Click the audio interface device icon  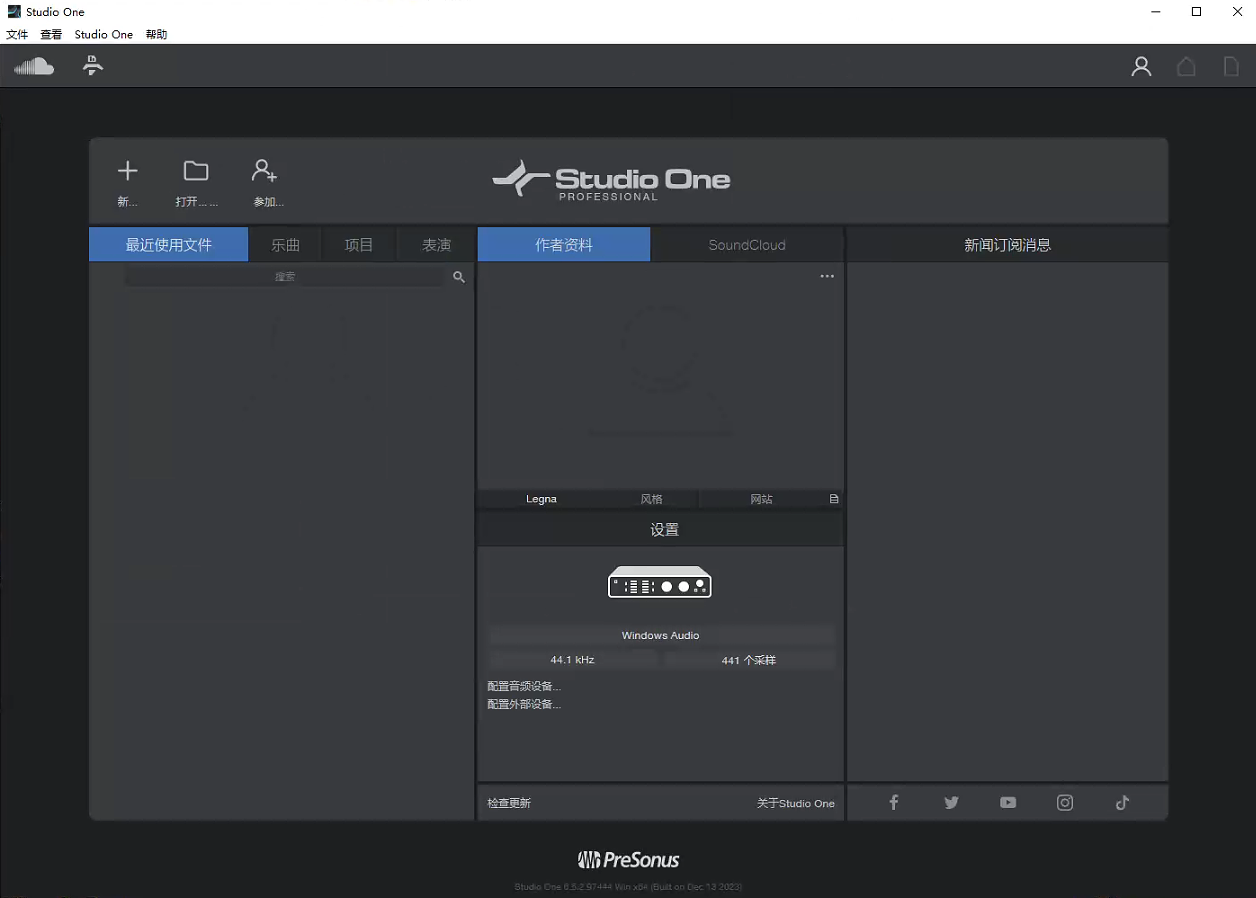coord(660,582)
